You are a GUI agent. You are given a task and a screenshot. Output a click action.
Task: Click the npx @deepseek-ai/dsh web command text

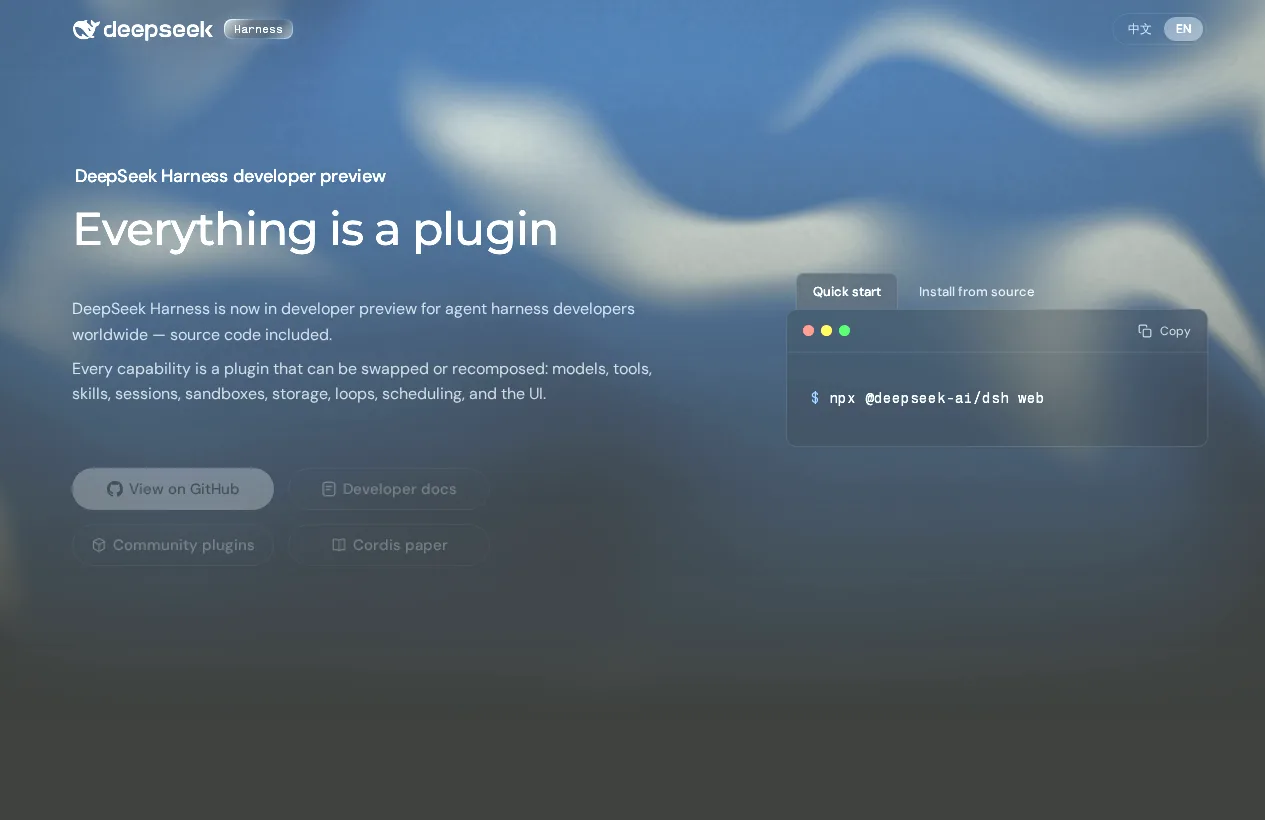(x=937, y=398)
